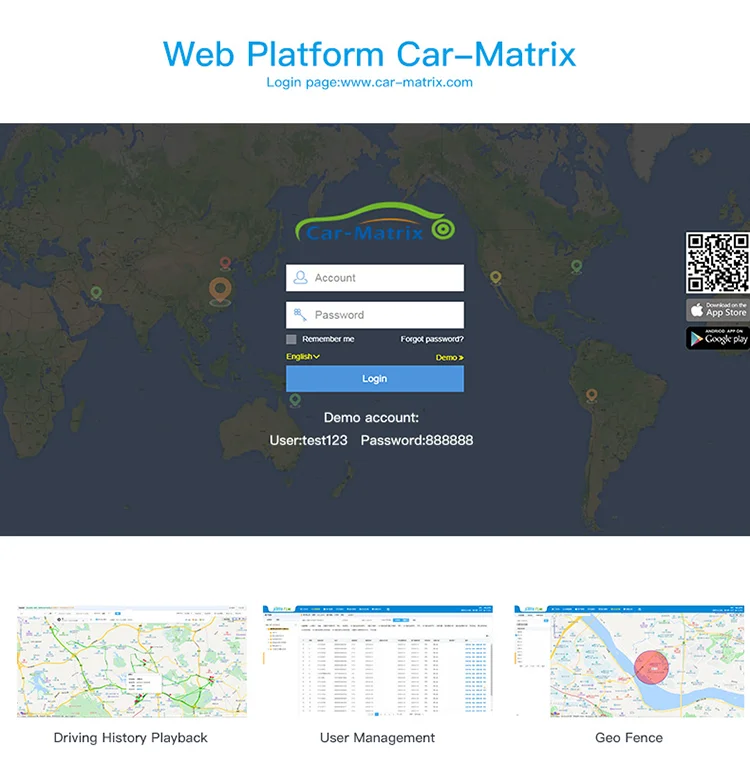
Task: Click the User:test123 demo text
Action: (x=308, y=440)
